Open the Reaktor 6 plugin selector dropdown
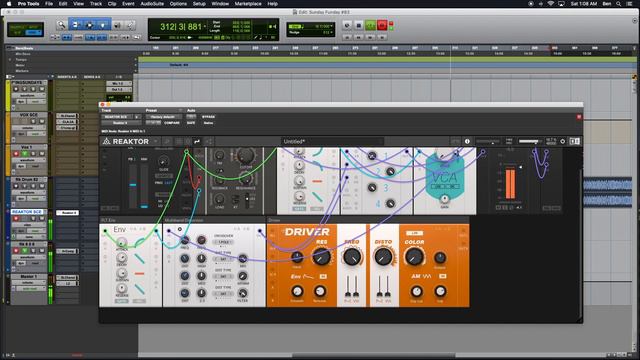Screen dimensions: 640x360 pyautogui.click(x=121, y=122)
